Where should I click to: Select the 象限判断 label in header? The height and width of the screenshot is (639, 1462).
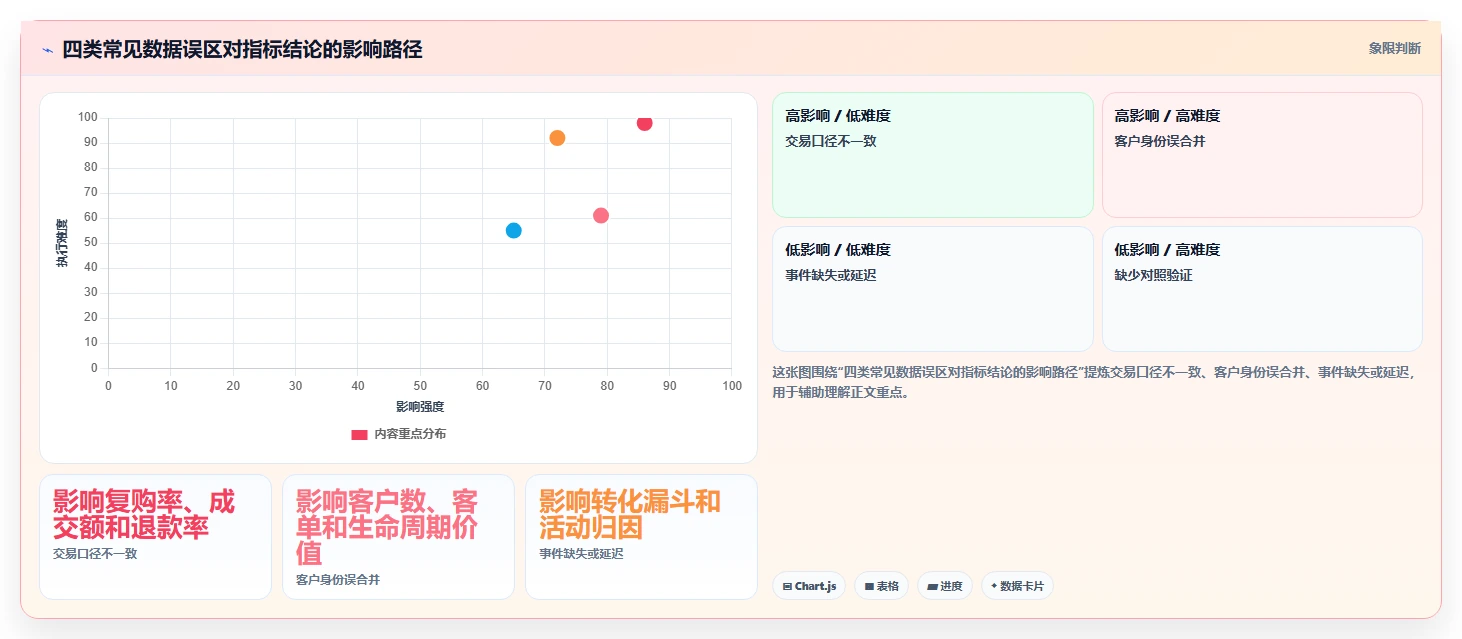pos(1394,48)
